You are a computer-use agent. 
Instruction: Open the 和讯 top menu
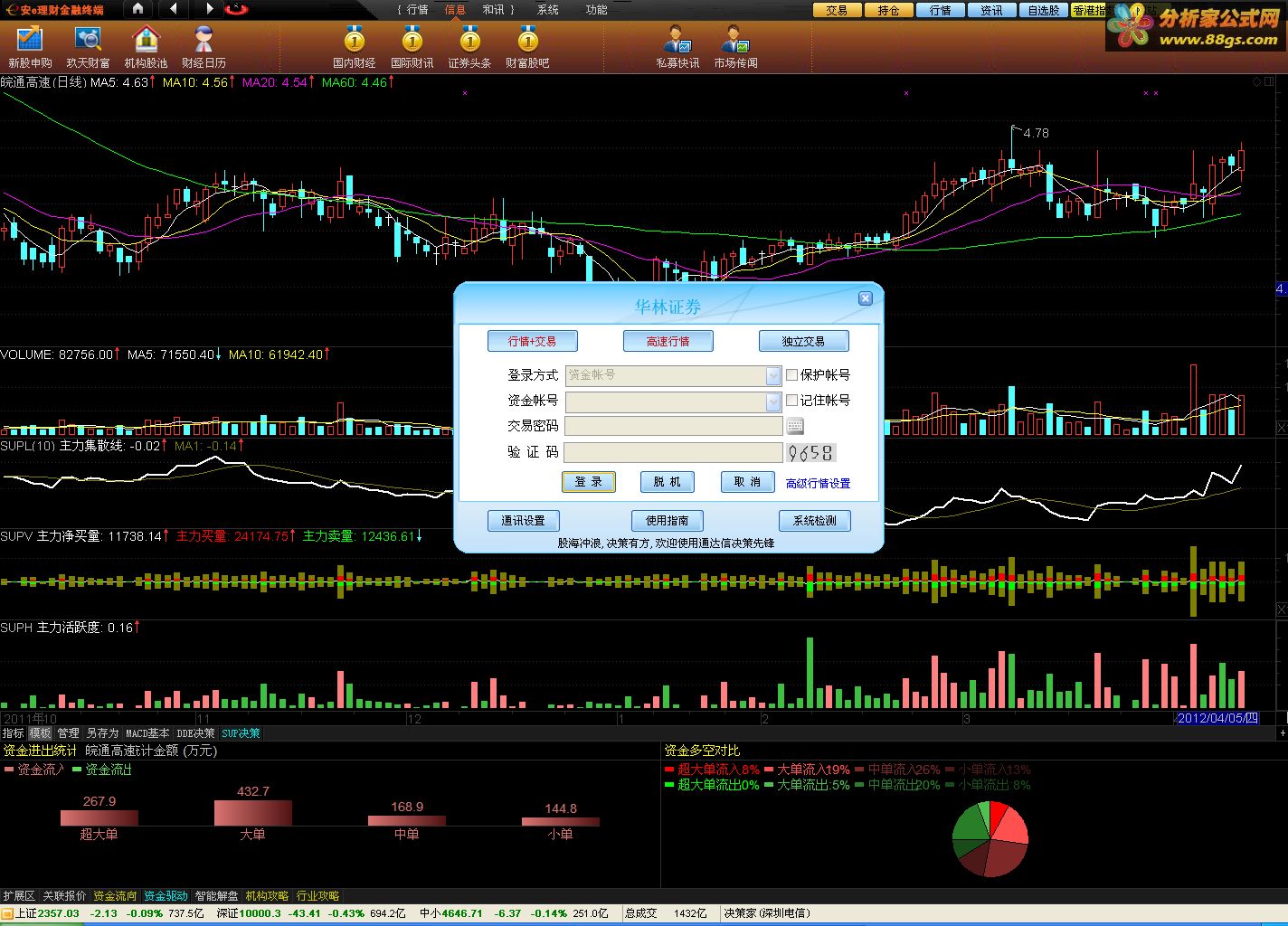coord(493,10)
